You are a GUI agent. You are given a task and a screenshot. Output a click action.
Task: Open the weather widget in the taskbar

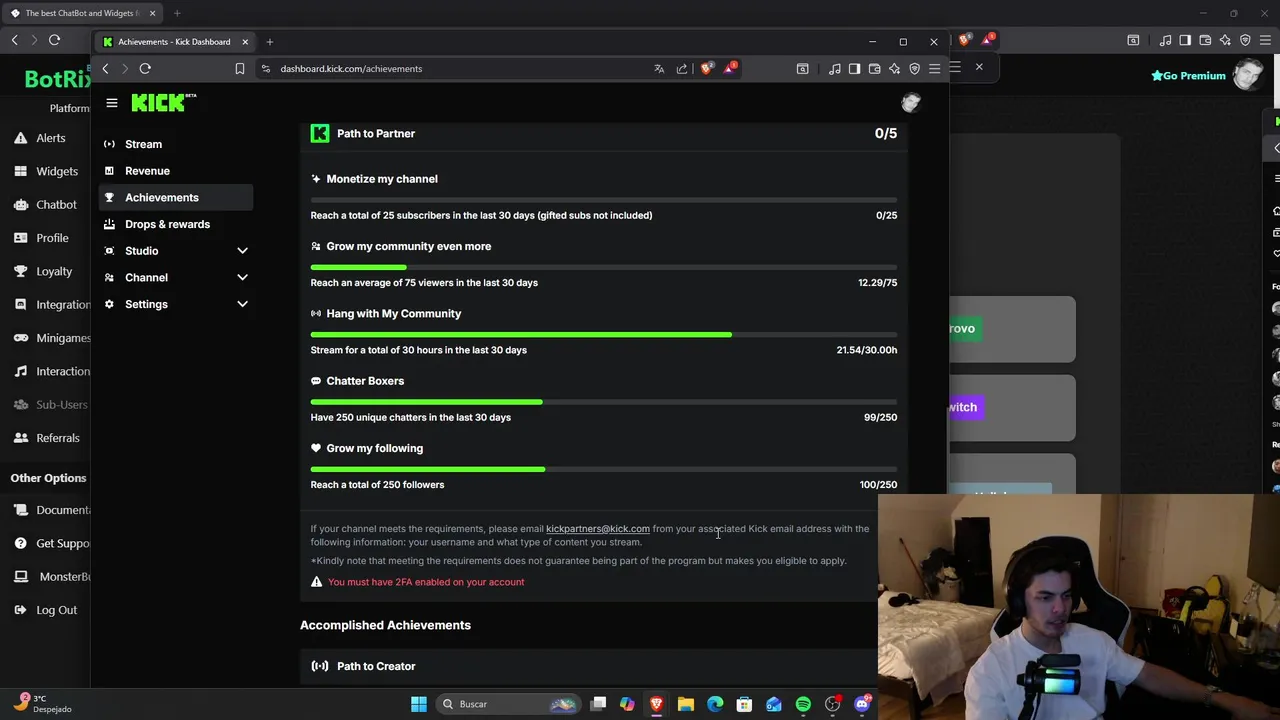[x=43, y=704]
